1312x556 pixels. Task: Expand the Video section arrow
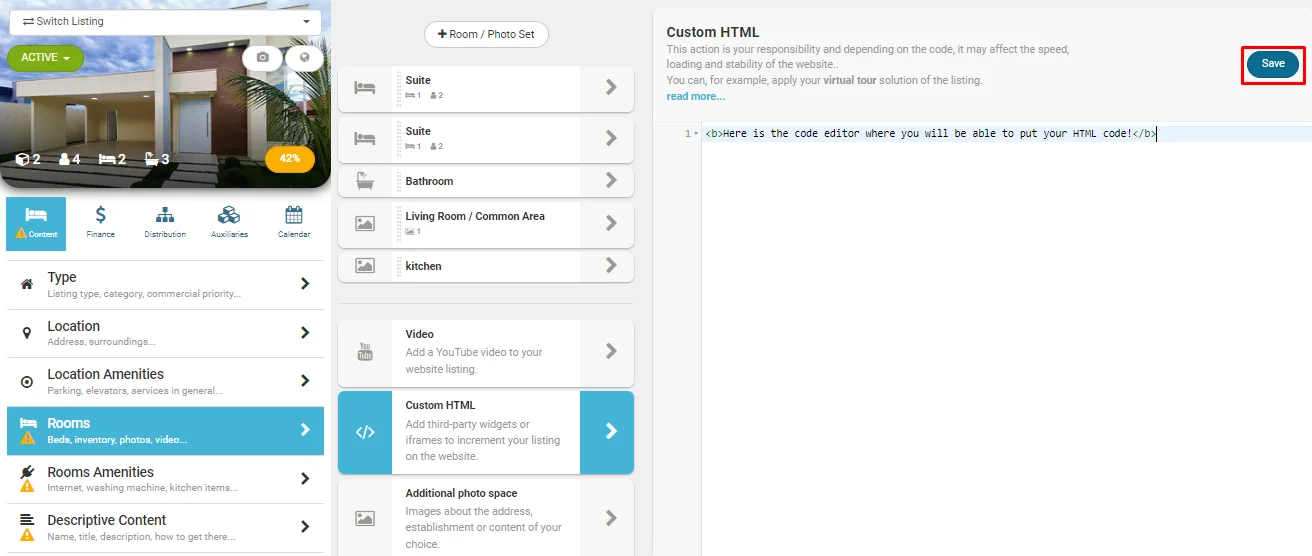pos(610,352)
